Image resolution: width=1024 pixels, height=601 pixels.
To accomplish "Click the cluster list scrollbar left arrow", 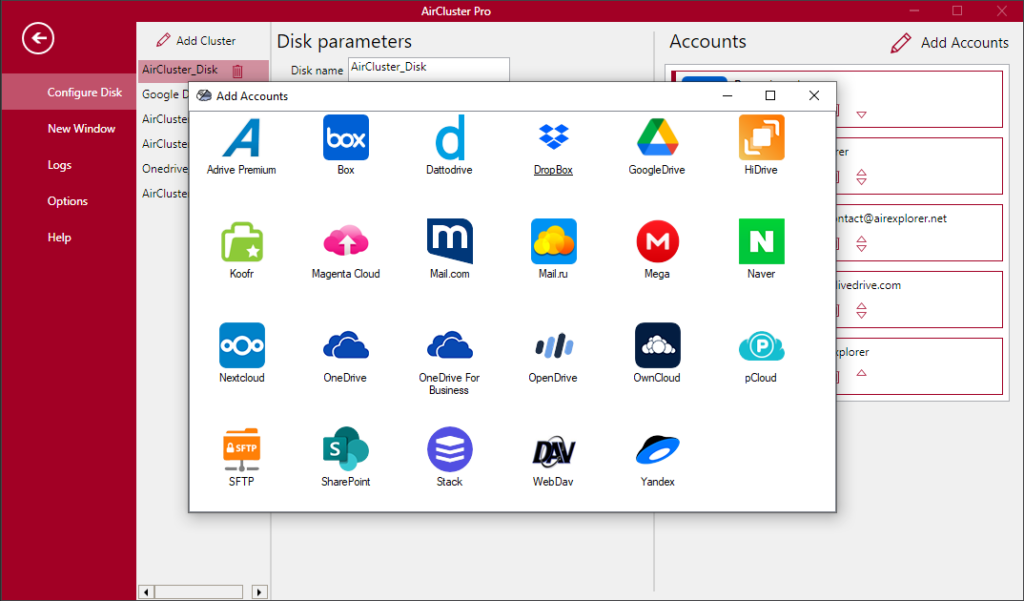I will click(146, 592).
